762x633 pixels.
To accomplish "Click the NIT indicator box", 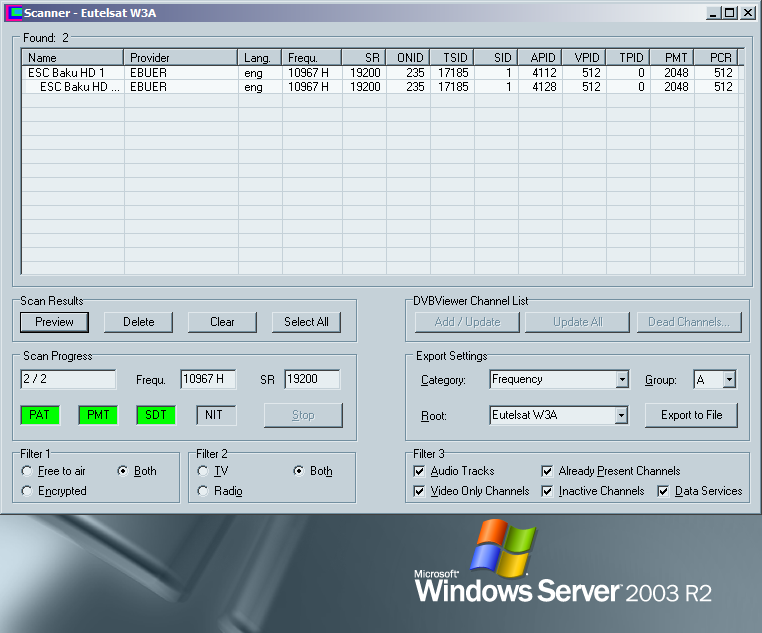I will tap(216, 415).
